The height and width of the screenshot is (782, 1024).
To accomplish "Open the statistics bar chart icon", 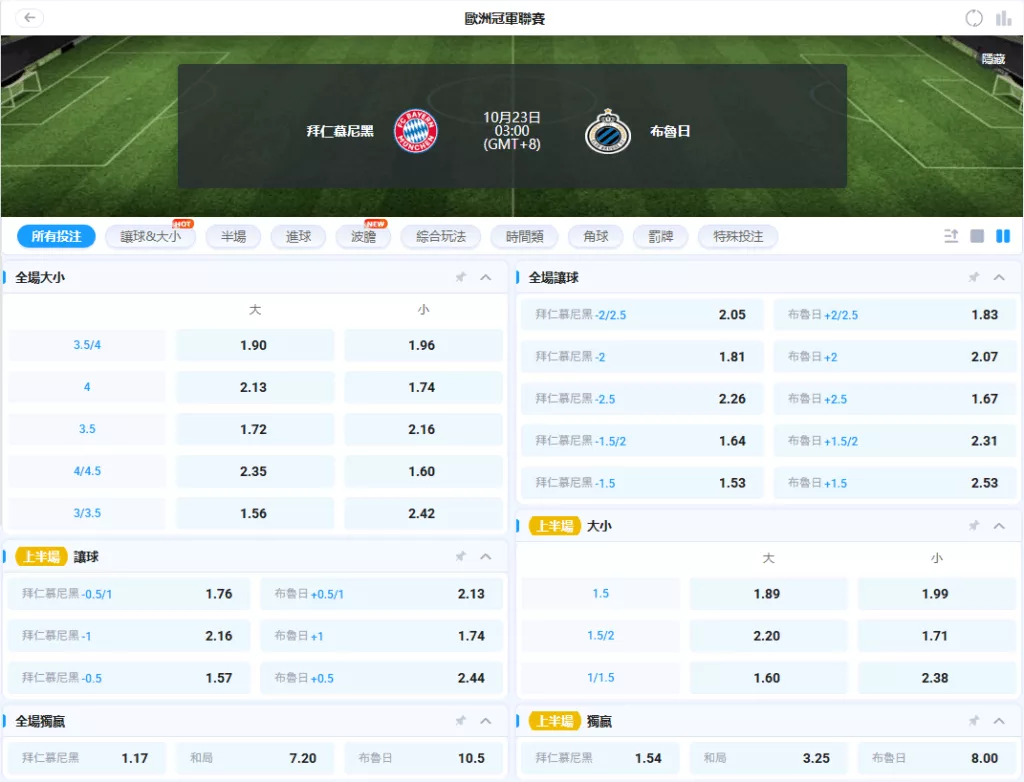I will [x=1003, y=18].
